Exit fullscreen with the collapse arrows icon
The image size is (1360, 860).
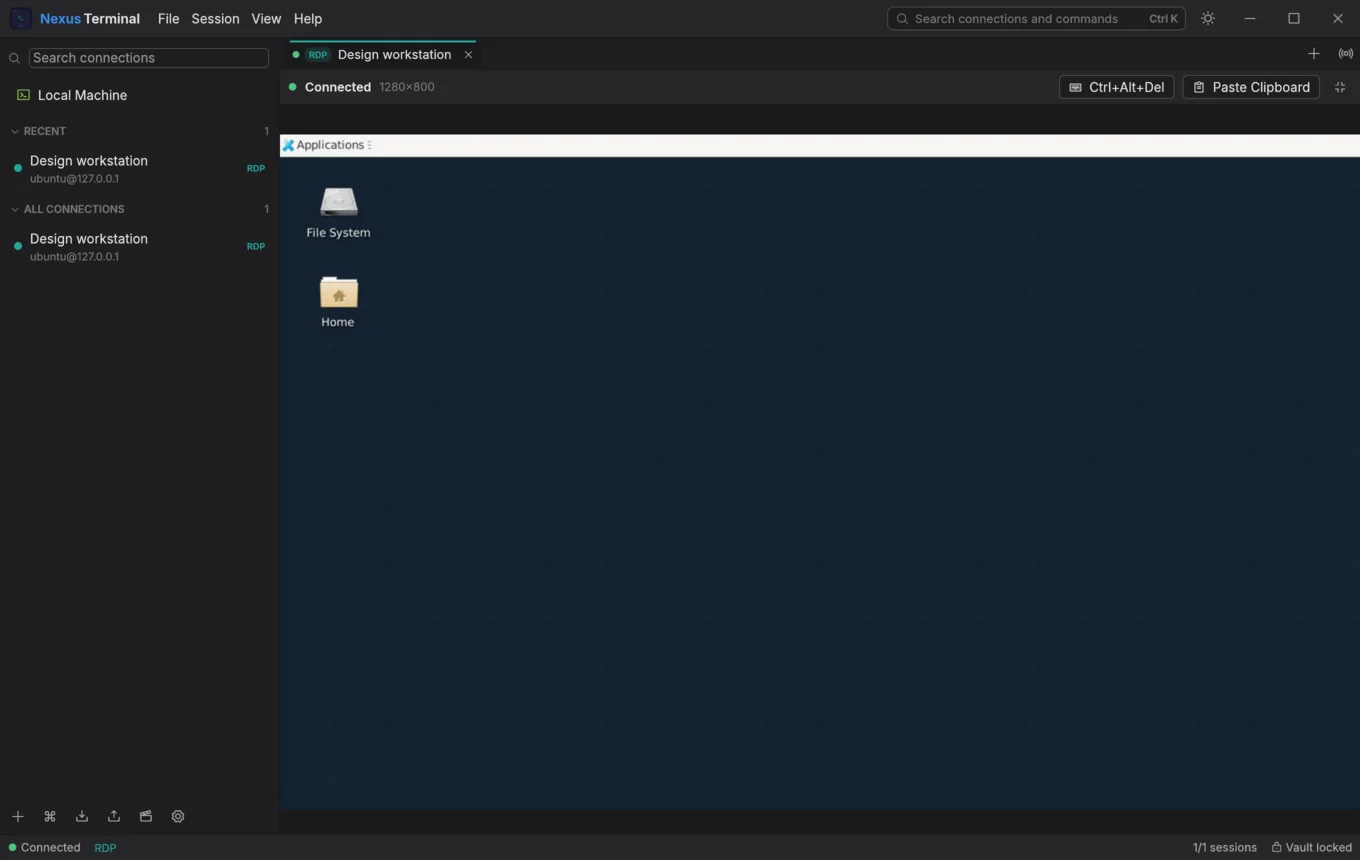1340,87
